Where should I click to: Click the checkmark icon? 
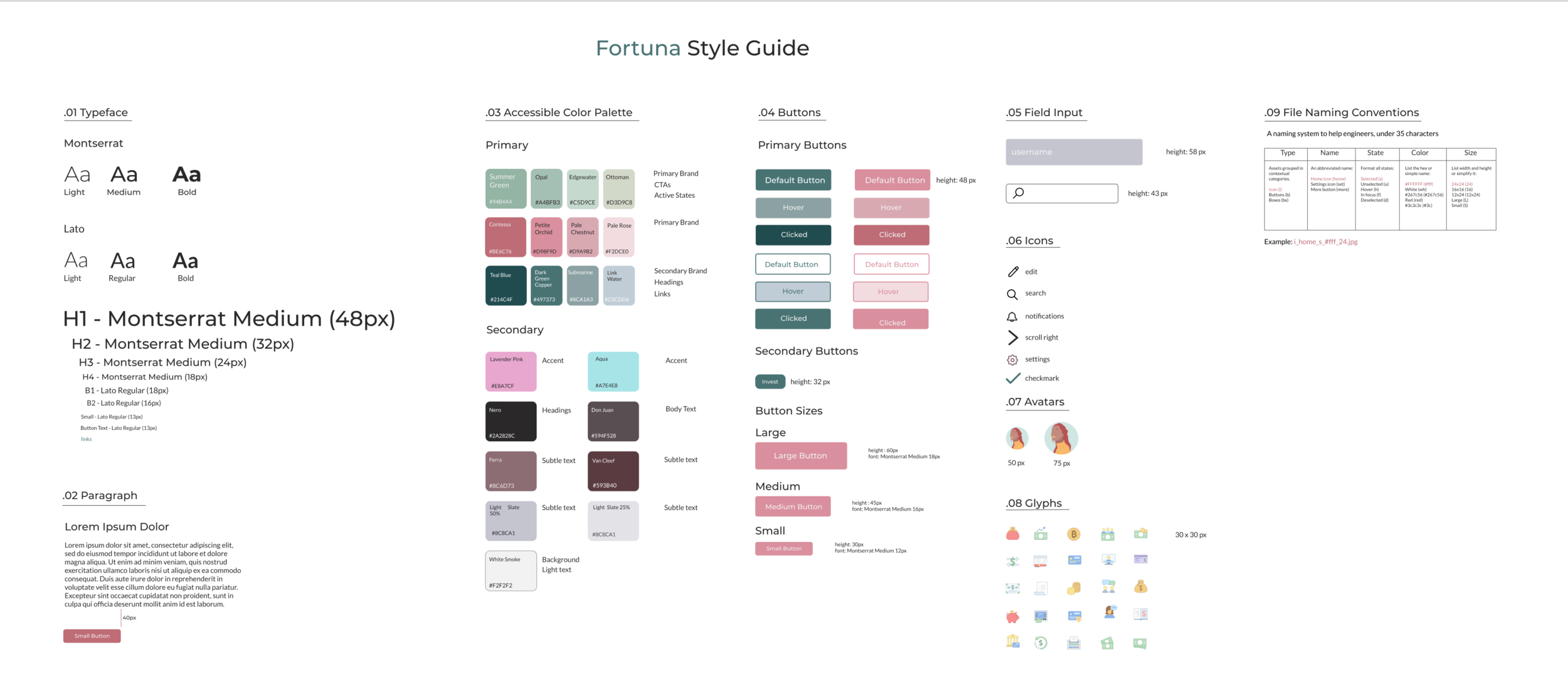tap(1013, 378)
